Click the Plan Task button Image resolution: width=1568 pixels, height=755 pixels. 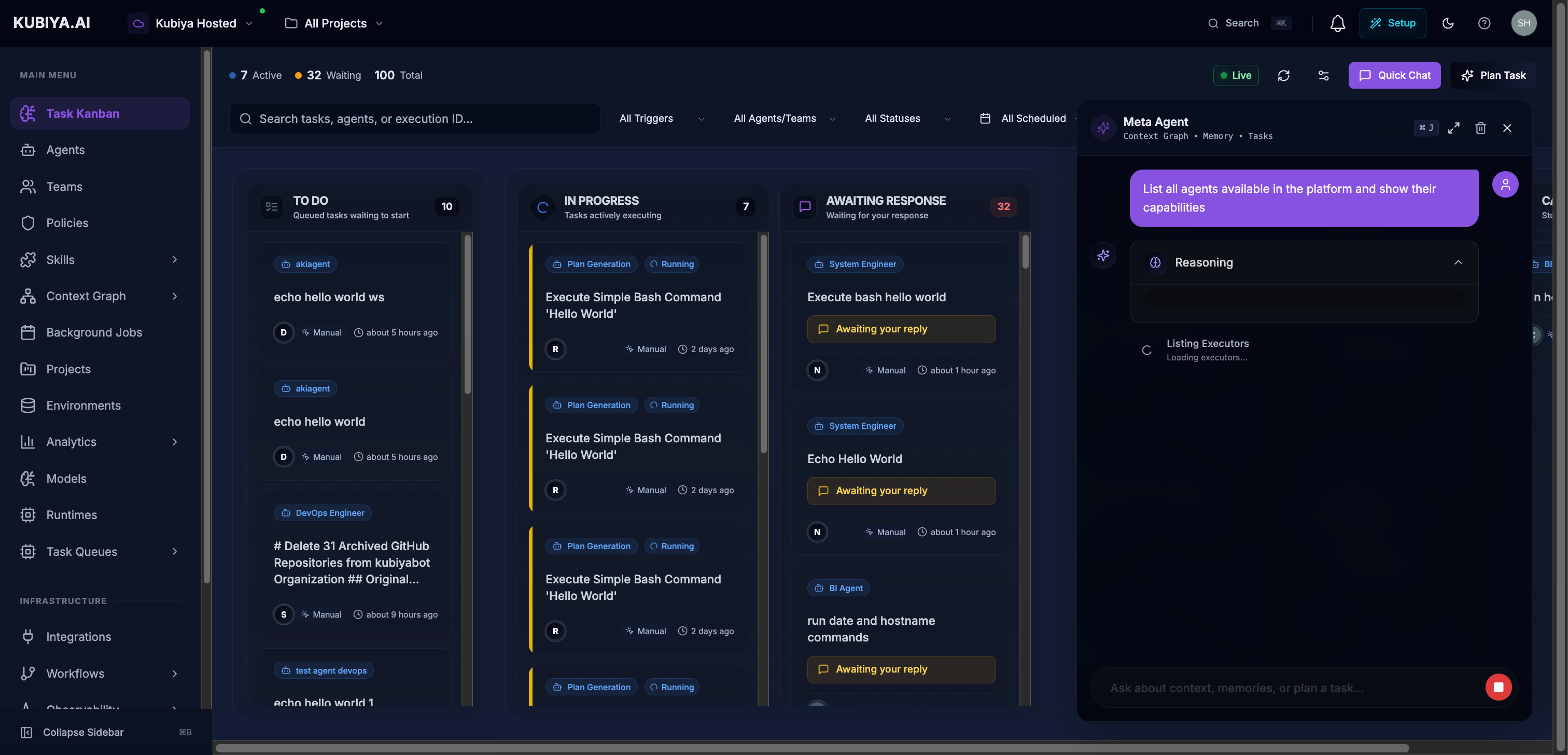(x=1493, y=76)
